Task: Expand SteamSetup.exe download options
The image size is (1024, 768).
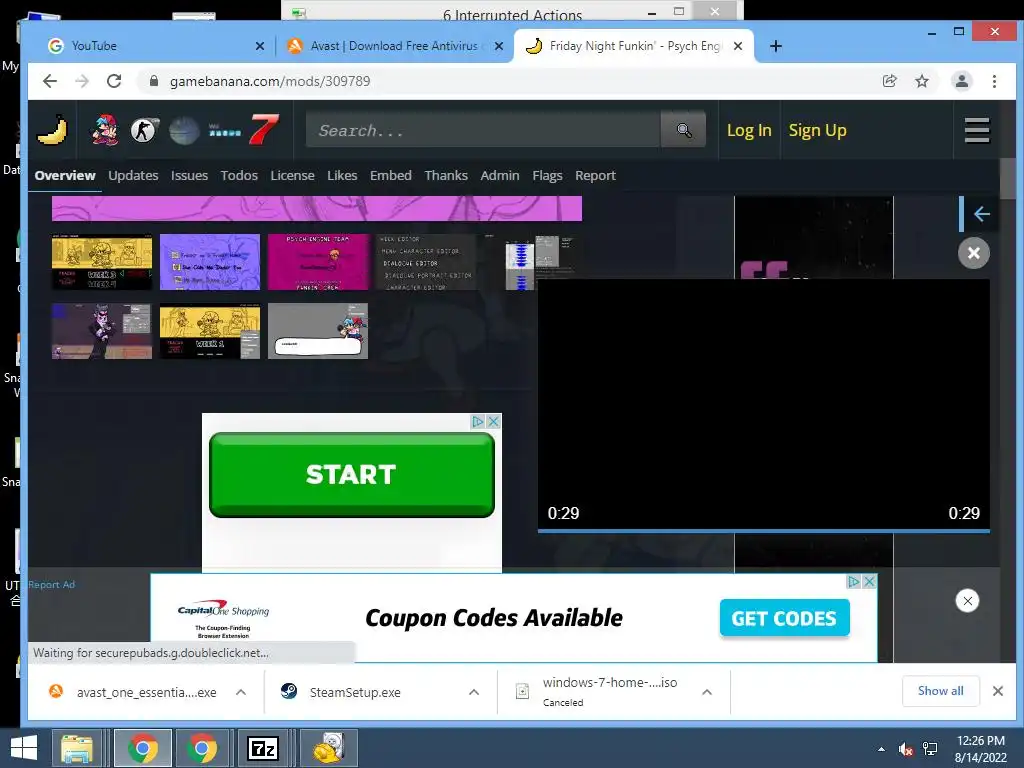Action: (x=474, y=692)
